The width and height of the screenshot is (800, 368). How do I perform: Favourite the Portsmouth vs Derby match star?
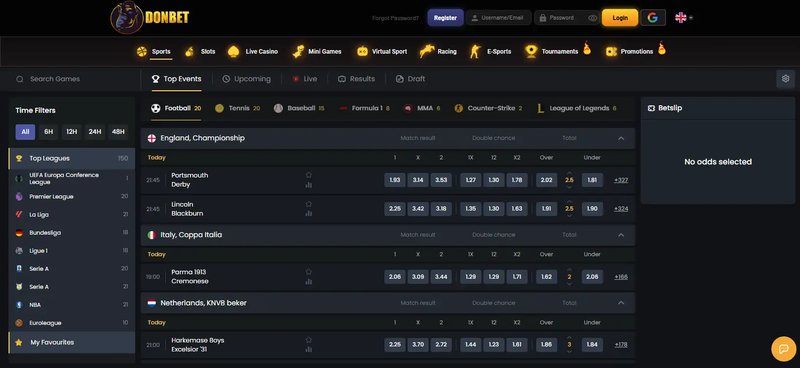(309, 175)
